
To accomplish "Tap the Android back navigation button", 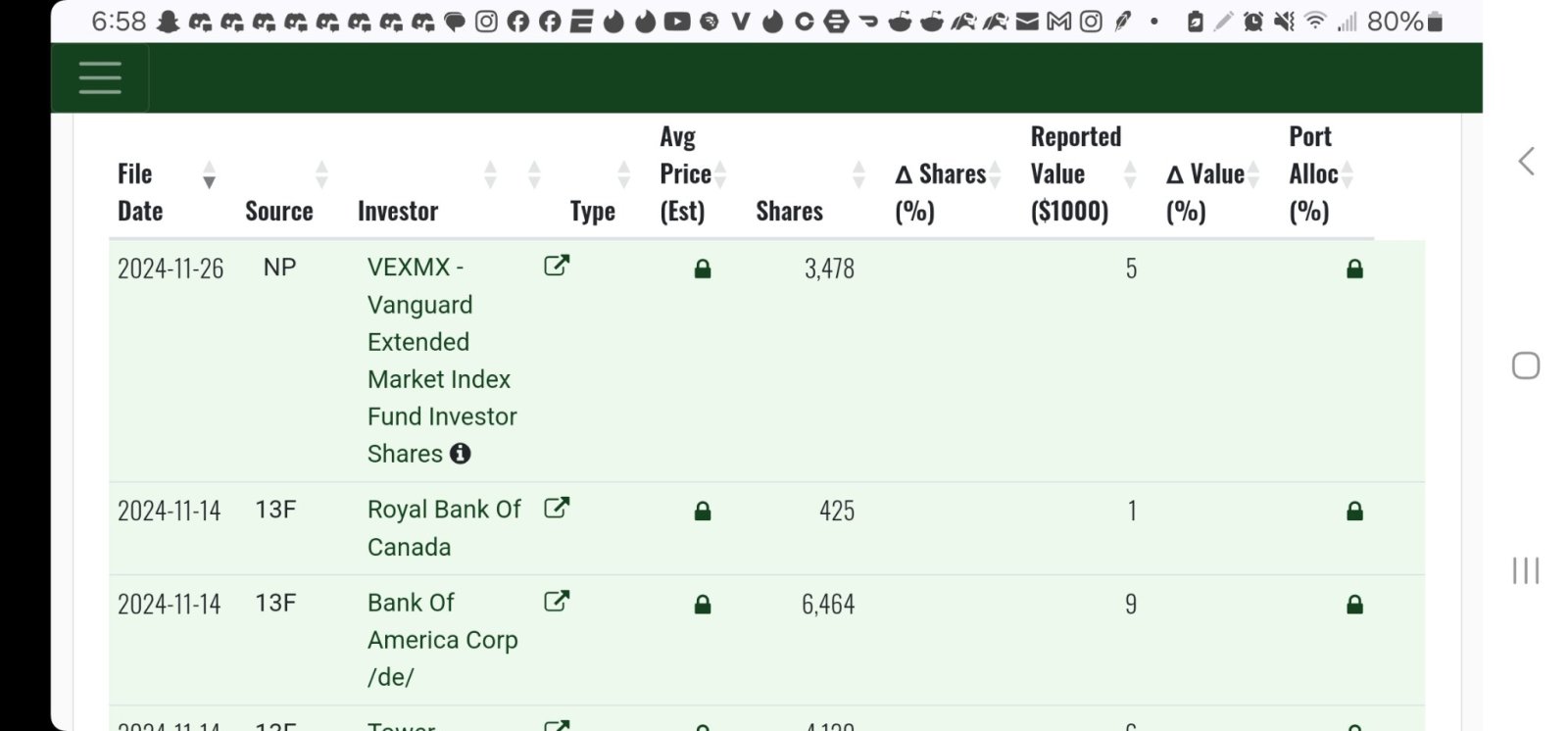I will (1526, 162).
